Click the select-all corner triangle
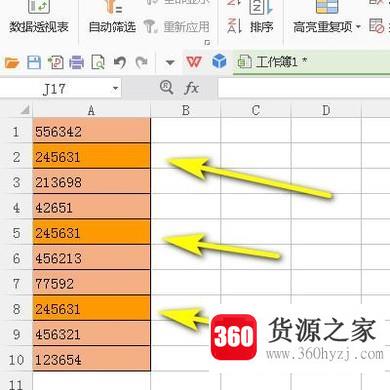The height and width of the screenshot is (390, 390). [x=25, y=110]
